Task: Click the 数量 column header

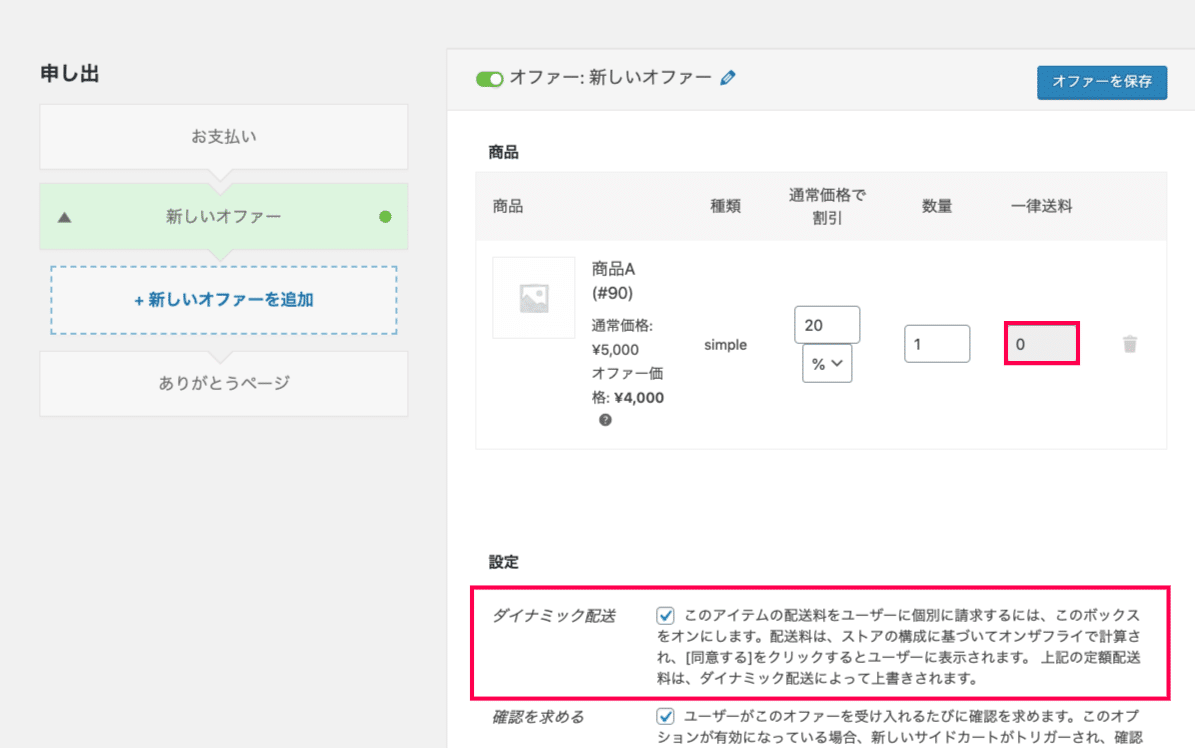Action: [x=937, y=206]
